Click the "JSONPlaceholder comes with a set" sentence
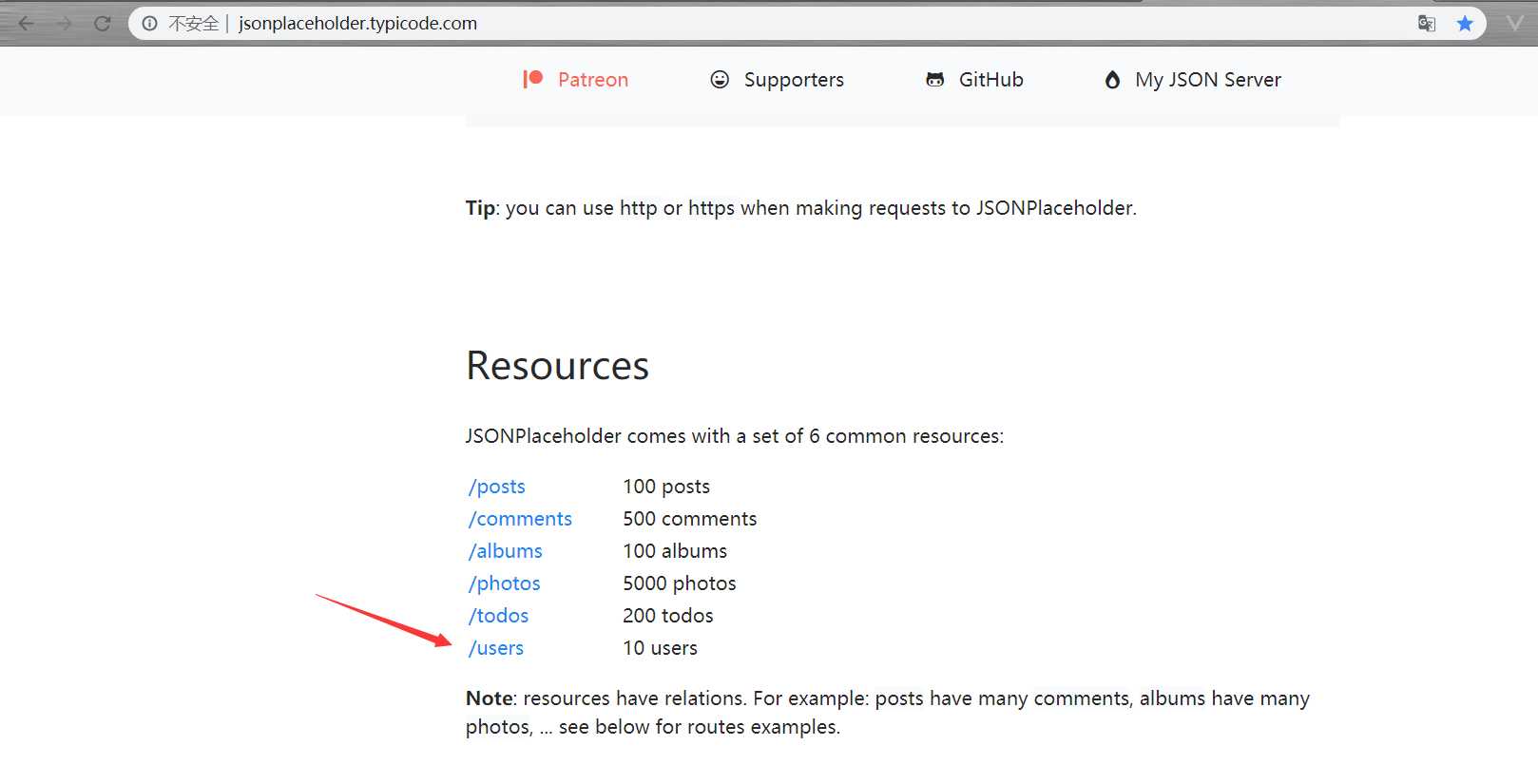Image resolution: width=1538 pixels, height=784 pixels. click(x=734, y=436)
